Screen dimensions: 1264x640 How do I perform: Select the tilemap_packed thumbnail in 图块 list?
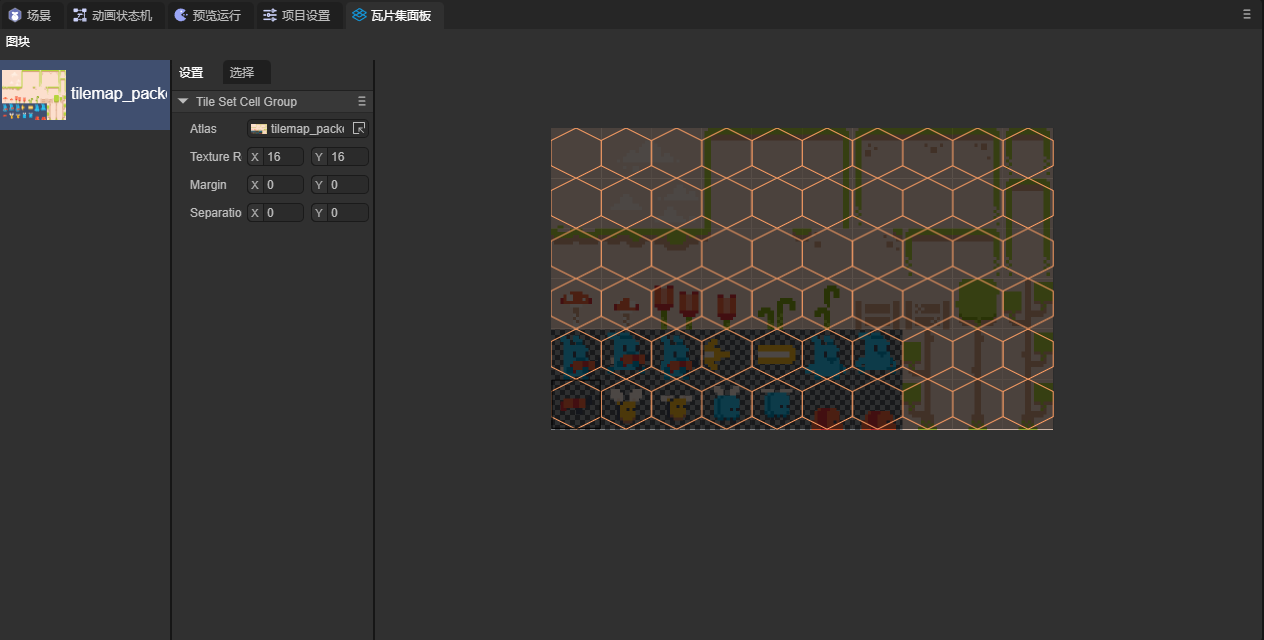[x=34, y=95]
